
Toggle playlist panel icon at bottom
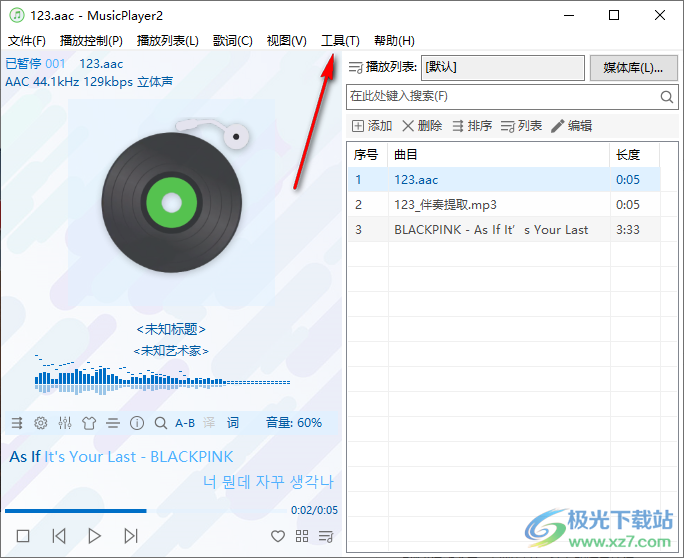coord(326,536)
